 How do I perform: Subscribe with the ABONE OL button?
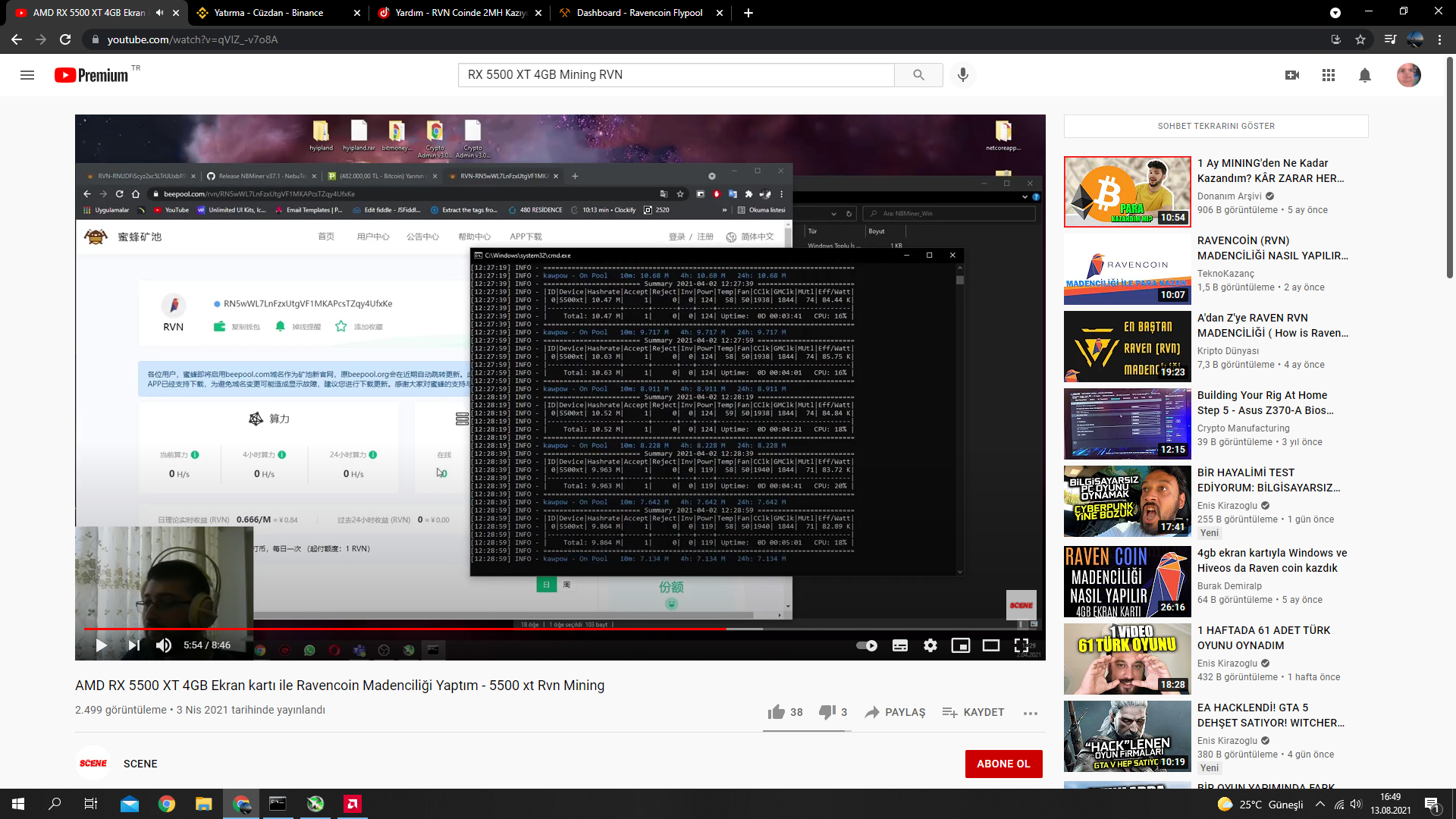(x=1003, y=764)
